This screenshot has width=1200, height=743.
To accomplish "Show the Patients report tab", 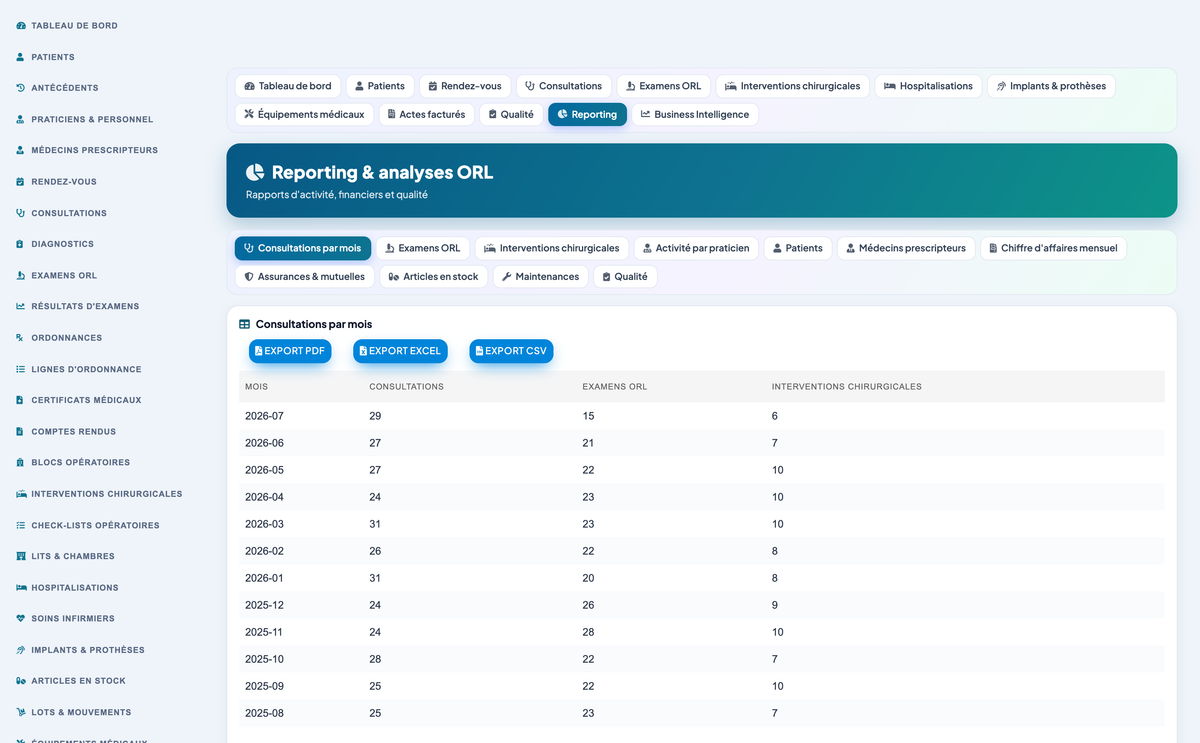I will click(798, 248).
